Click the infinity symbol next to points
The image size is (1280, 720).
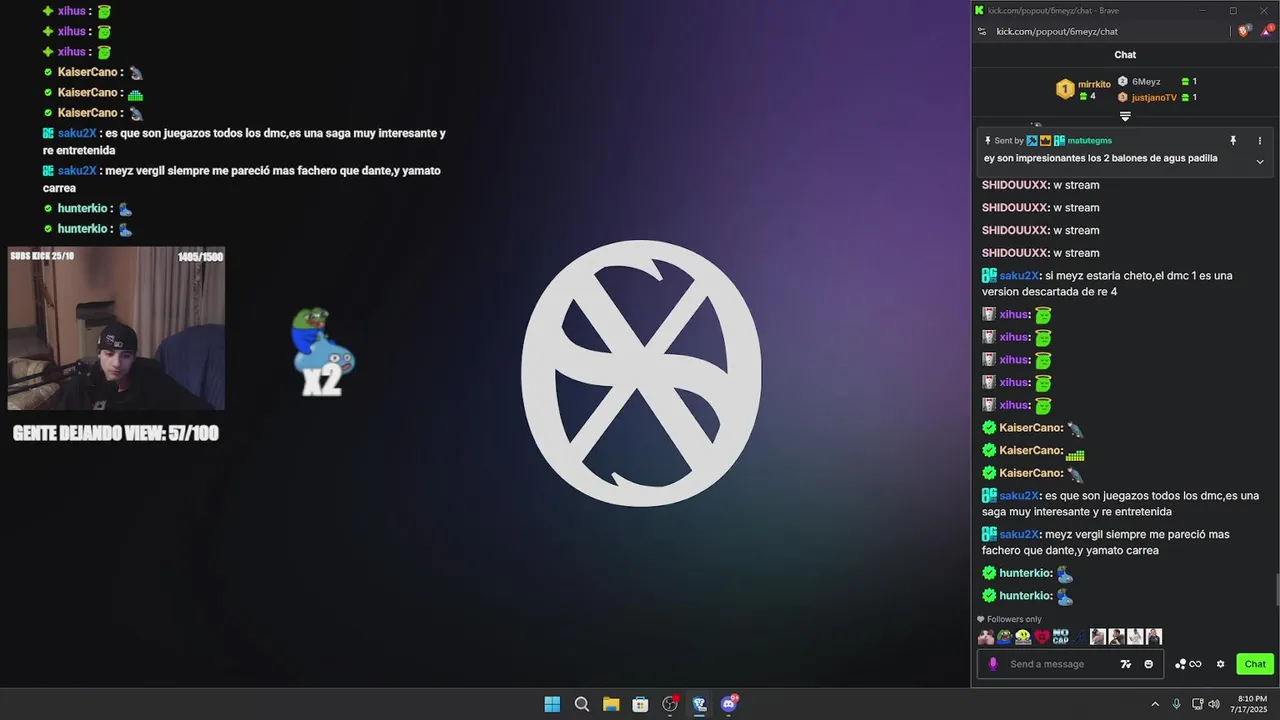point(1195,664)
